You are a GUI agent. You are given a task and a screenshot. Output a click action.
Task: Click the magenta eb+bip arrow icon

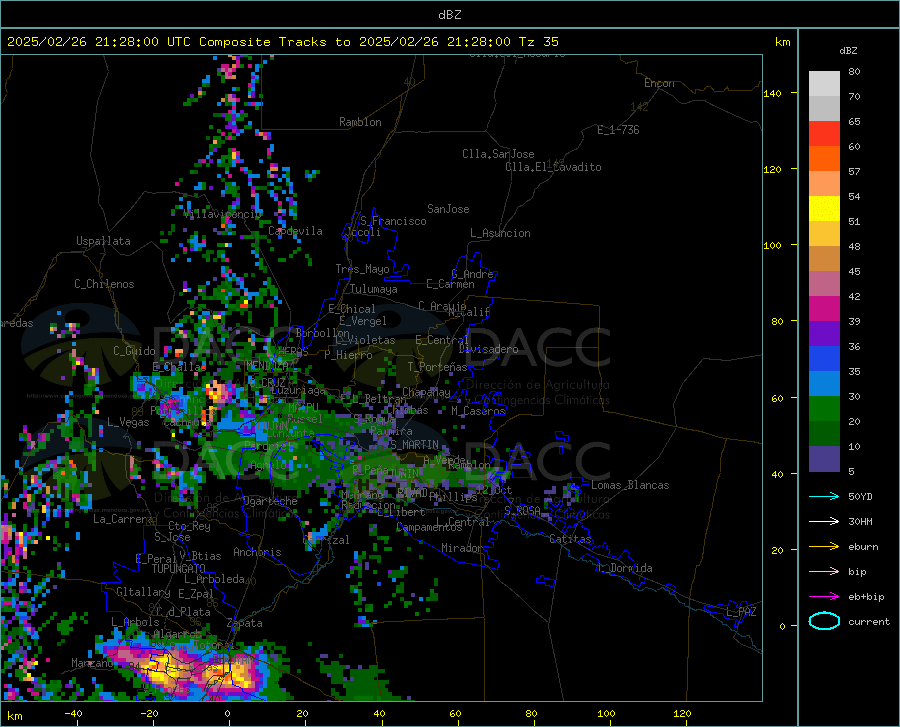(x=824, y=597)
